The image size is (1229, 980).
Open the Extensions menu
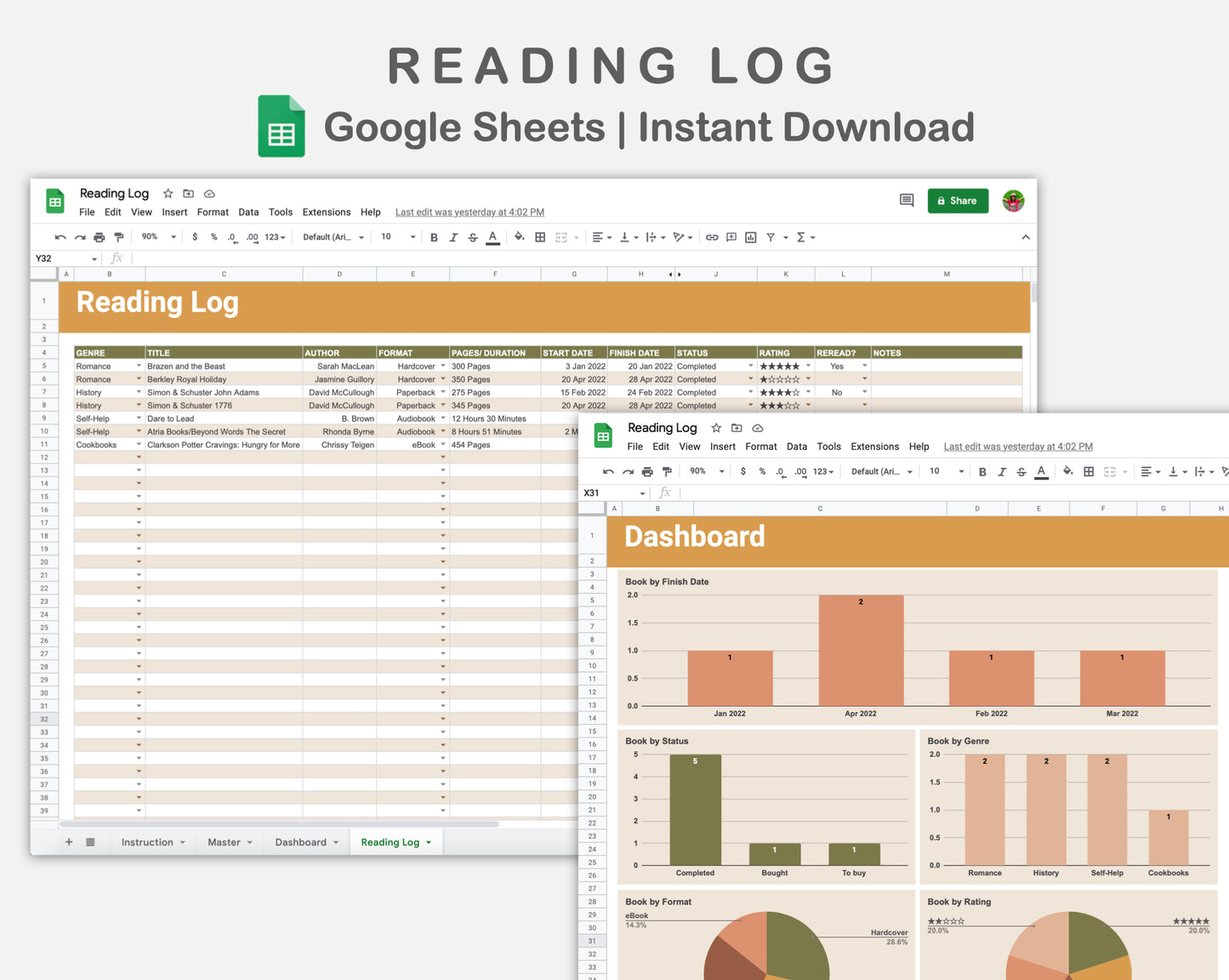pos(326,212)
